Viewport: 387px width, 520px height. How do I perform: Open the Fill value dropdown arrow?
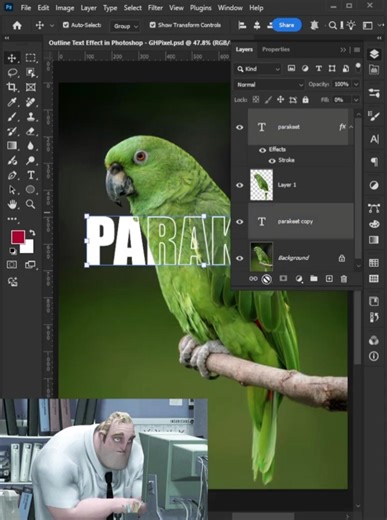tap(356, 100)
